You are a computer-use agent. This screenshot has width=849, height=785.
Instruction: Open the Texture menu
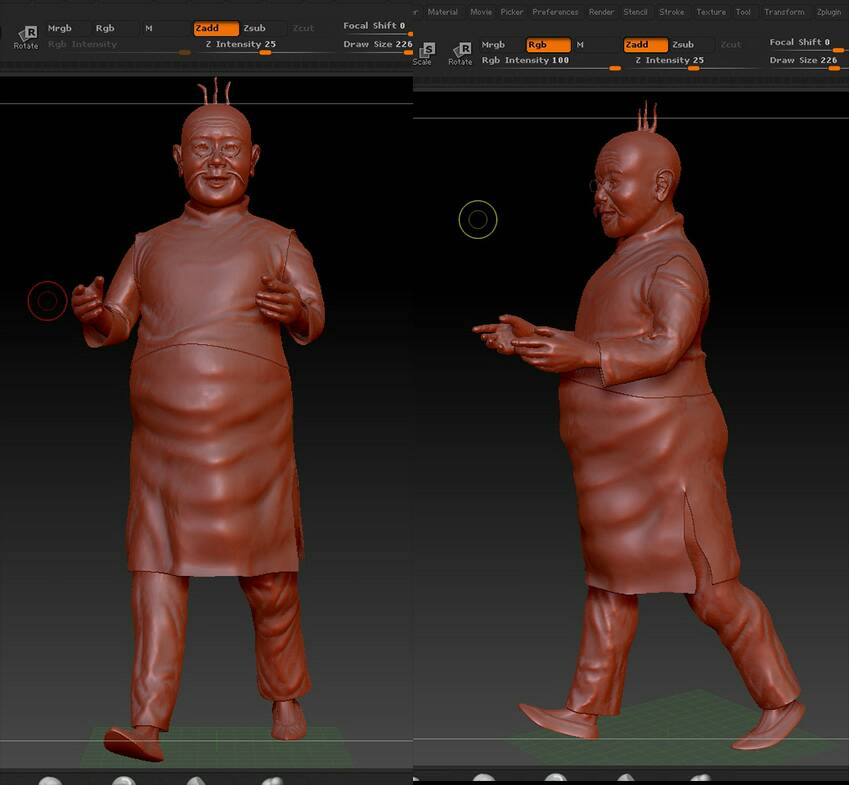[x=711, y=12]
